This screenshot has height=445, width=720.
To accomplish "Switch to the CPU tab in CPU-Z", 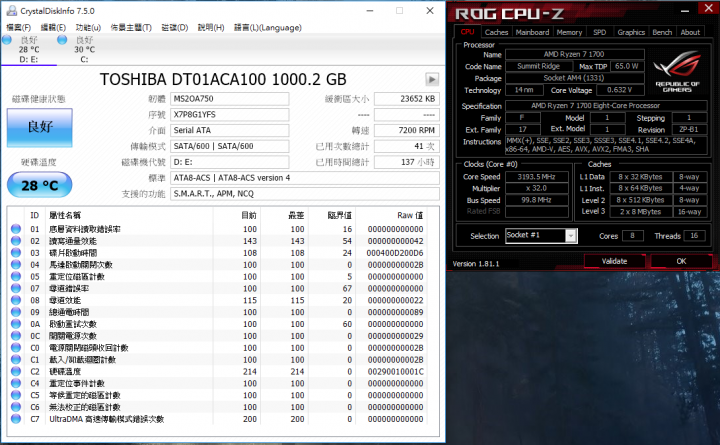I will point(467,32).
